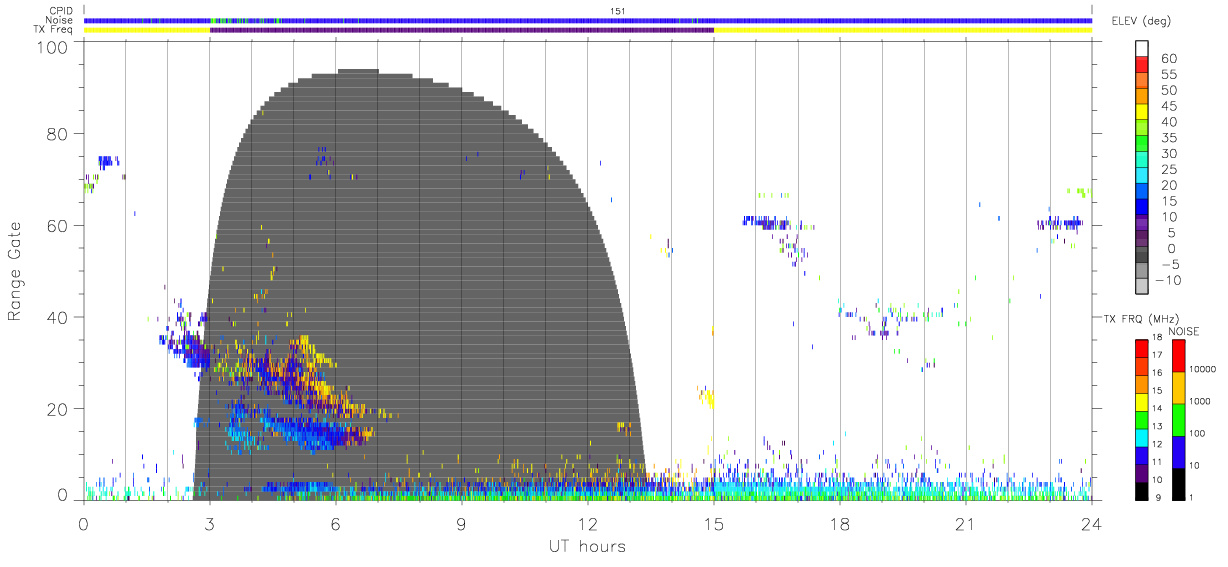1228x567 pixels.
Task: Click the "ELEV (deg)" legend title
Action: pos(1142,21)
